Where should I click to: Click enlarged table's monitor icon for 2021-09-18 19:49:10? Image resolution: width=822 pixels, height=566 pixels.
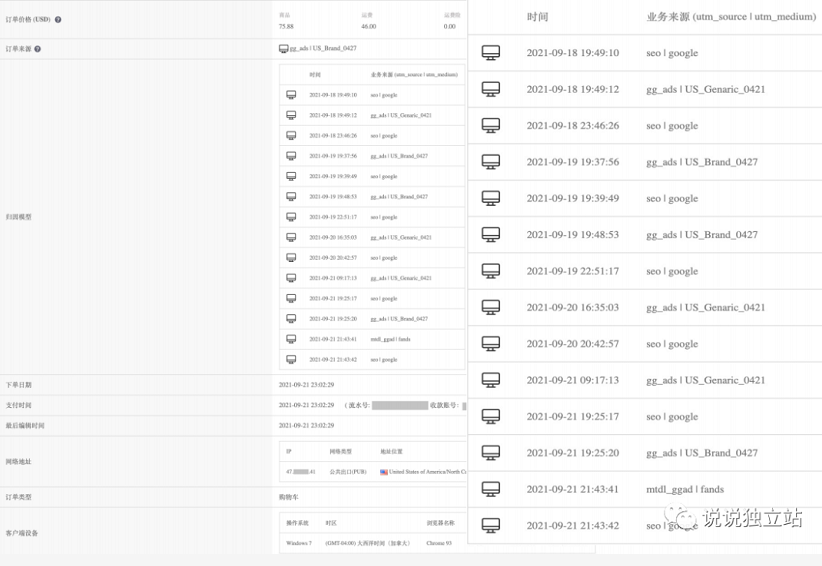tap(490, 53)
